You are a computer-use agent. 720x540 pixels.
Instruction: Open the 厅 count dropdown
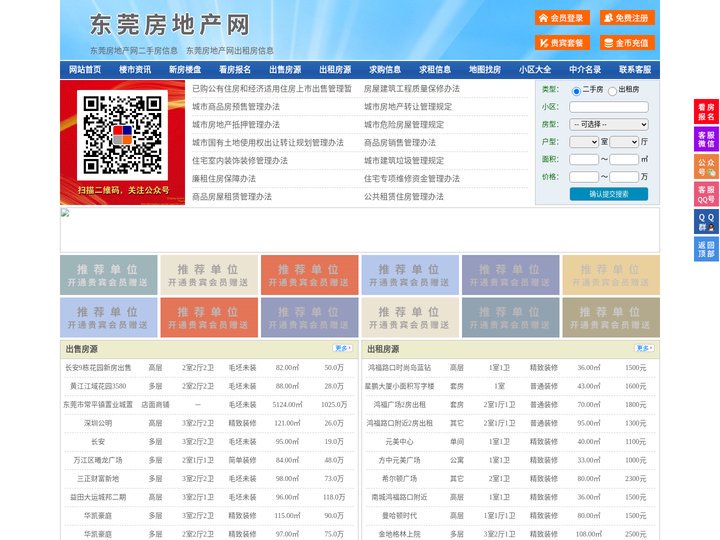pyautogui.click(x=624, y=142)
